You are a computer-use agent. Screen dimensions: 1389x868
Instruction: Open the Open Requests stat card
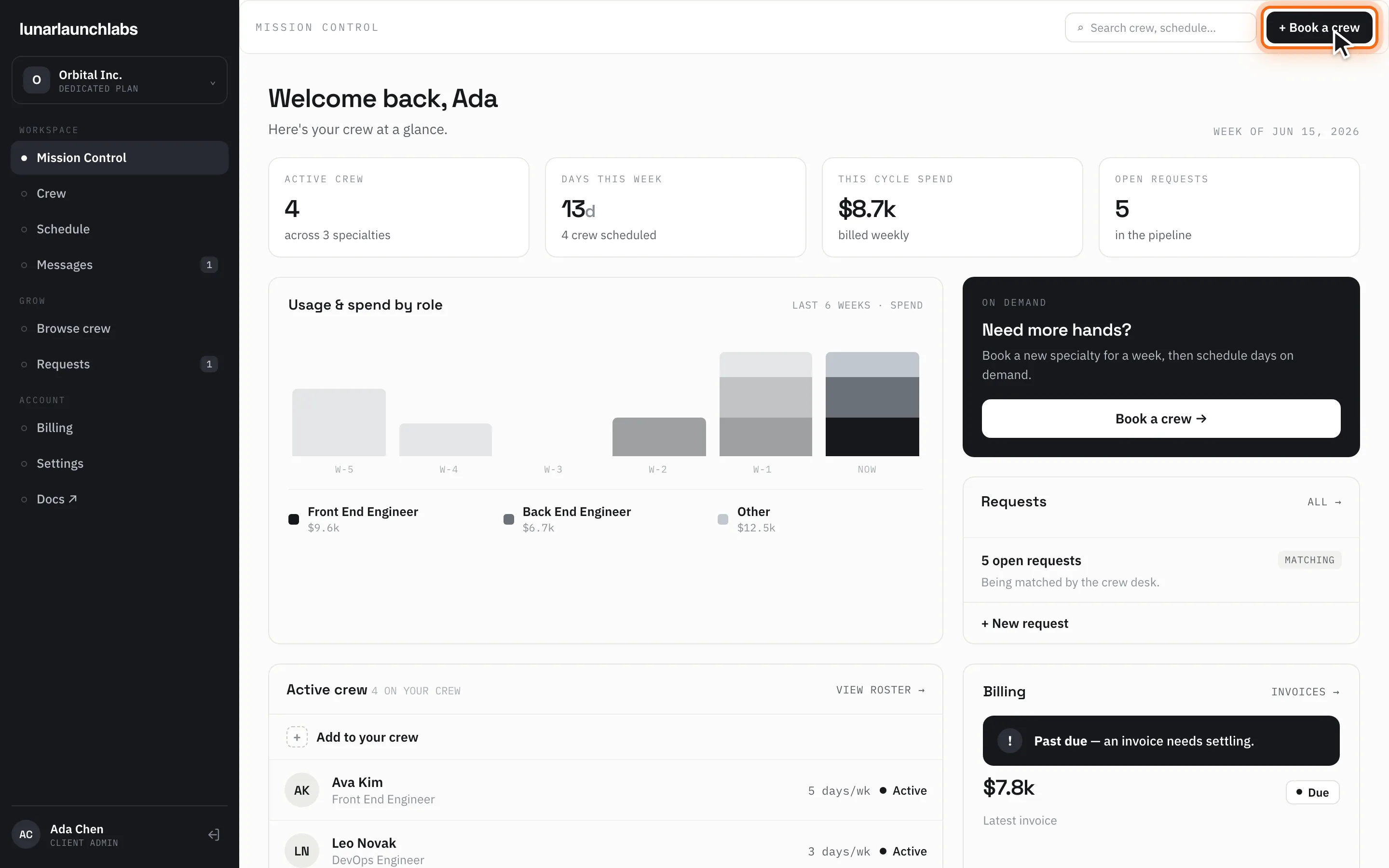[1229, 207]
